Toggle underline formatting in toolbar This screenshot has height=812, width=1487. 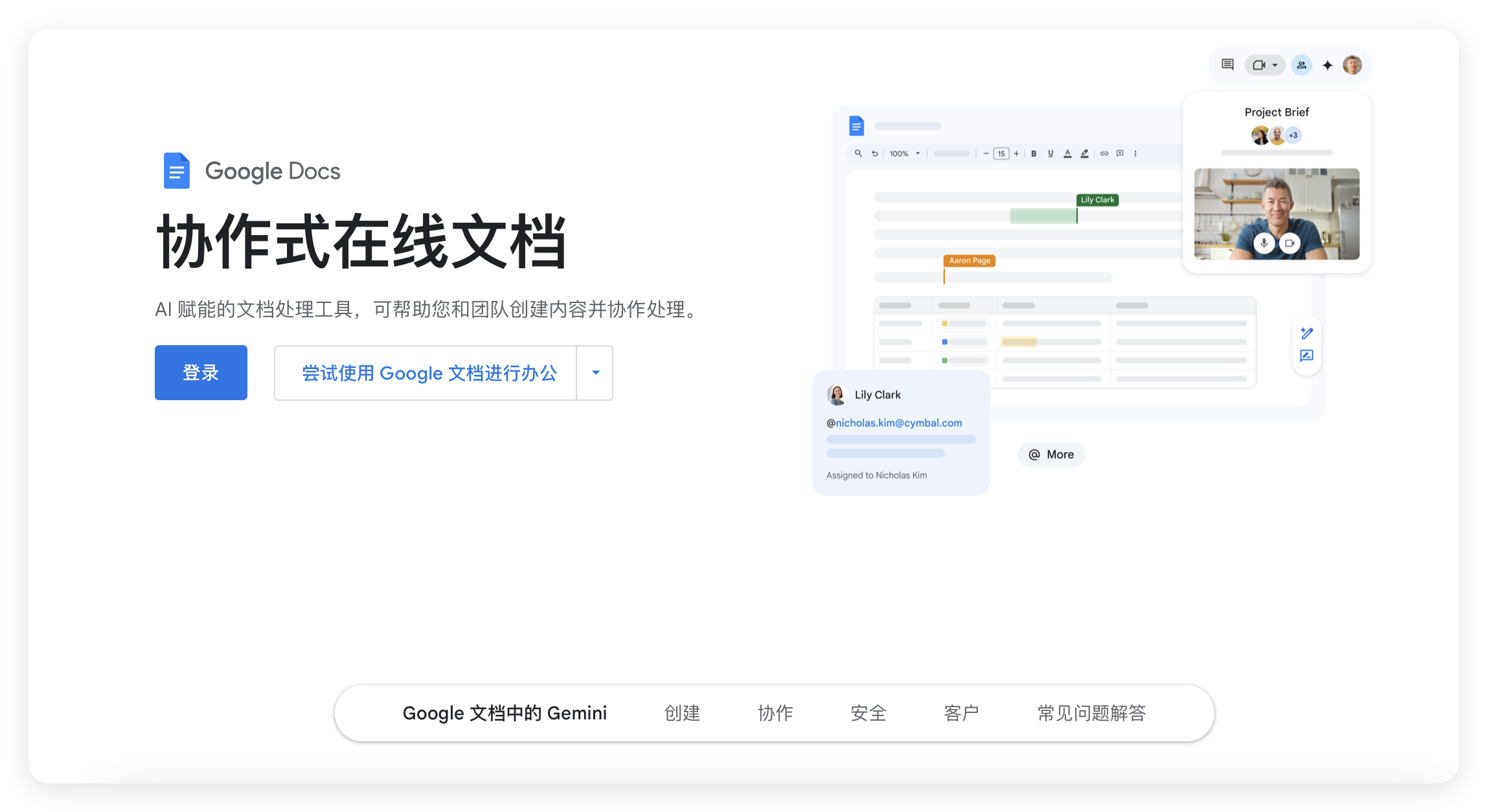(x=1050, y=153)
